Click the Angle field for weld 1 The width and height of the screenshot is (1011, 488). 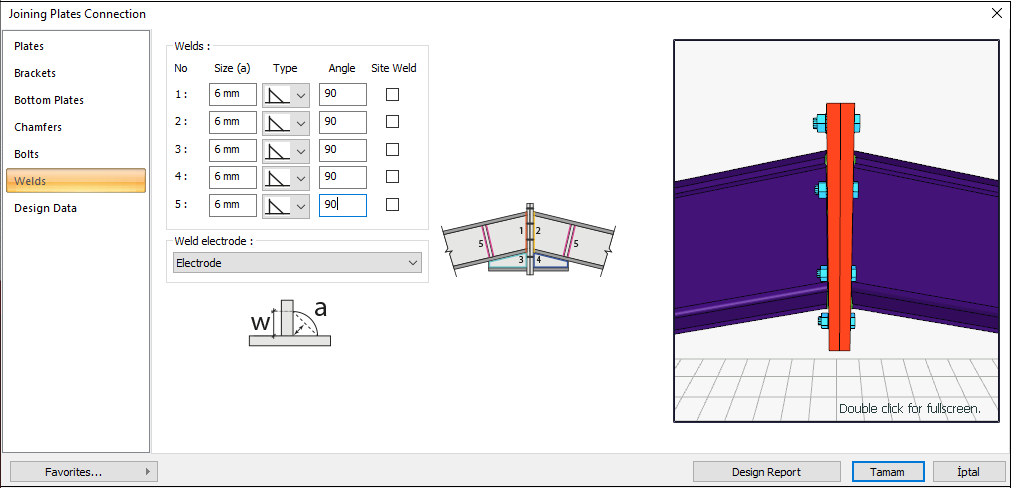[343, 94]
